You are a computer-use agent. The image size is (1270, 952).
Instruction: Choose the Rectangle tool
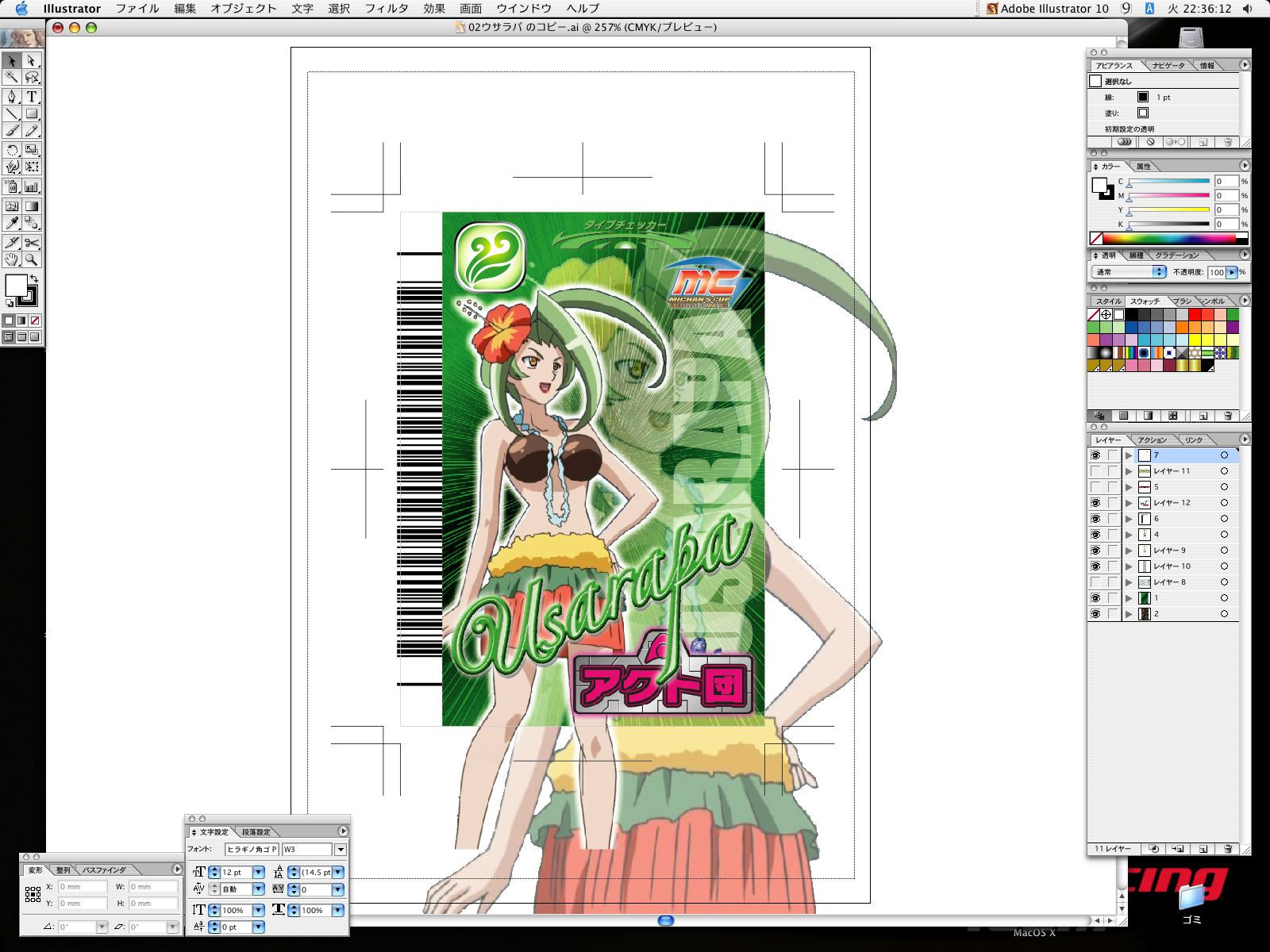point(32,113)
